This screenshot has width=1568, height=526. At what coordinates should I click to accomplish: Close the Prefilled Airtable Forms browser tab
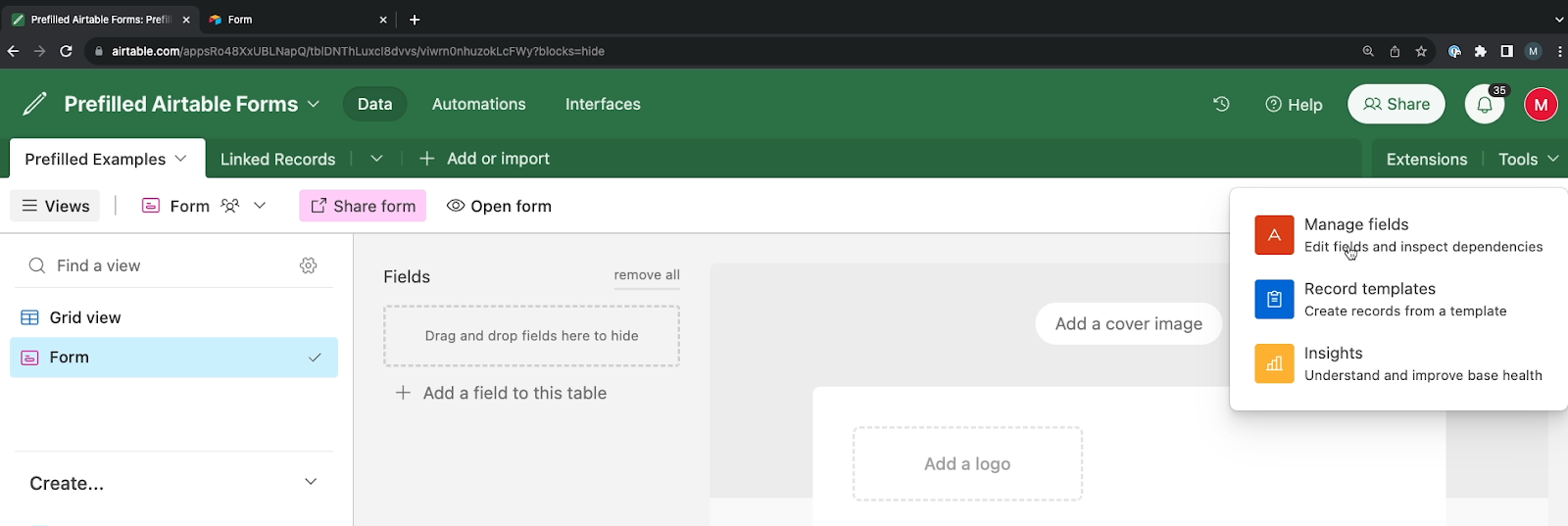click(x=186, y=20)
